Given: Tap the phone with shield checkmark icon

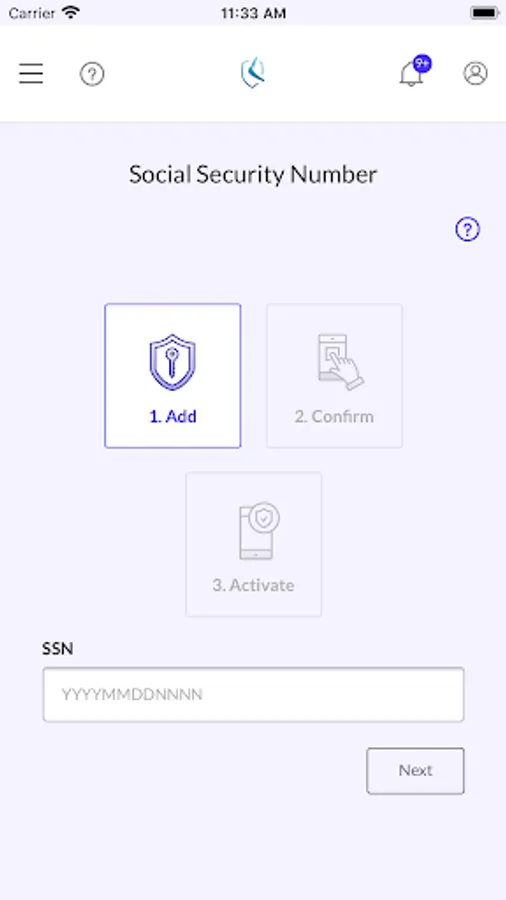Looking at the screenshot, I should [x=259, y=531].
